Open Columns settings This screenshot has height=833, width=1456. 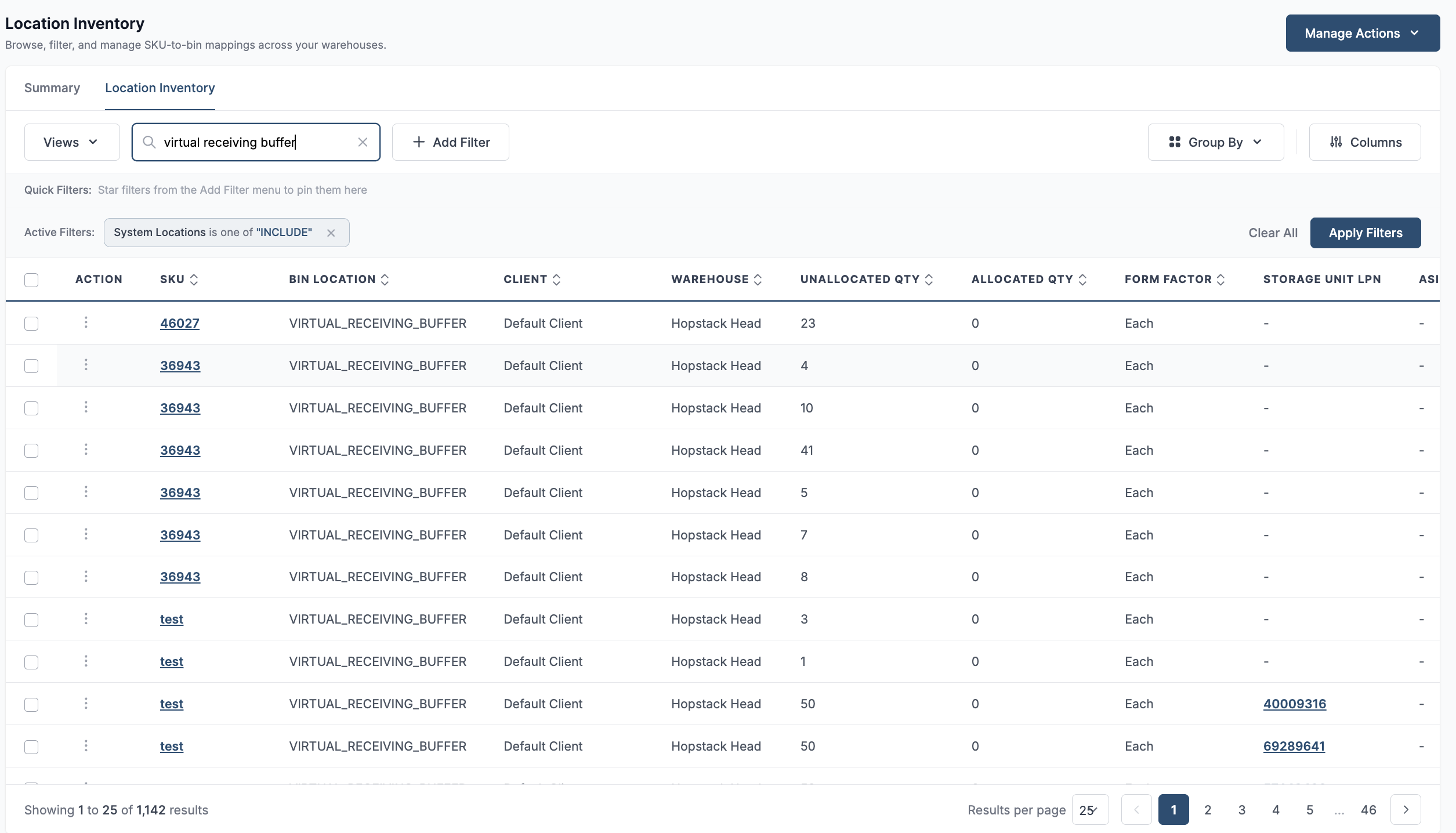(1365, 142)
